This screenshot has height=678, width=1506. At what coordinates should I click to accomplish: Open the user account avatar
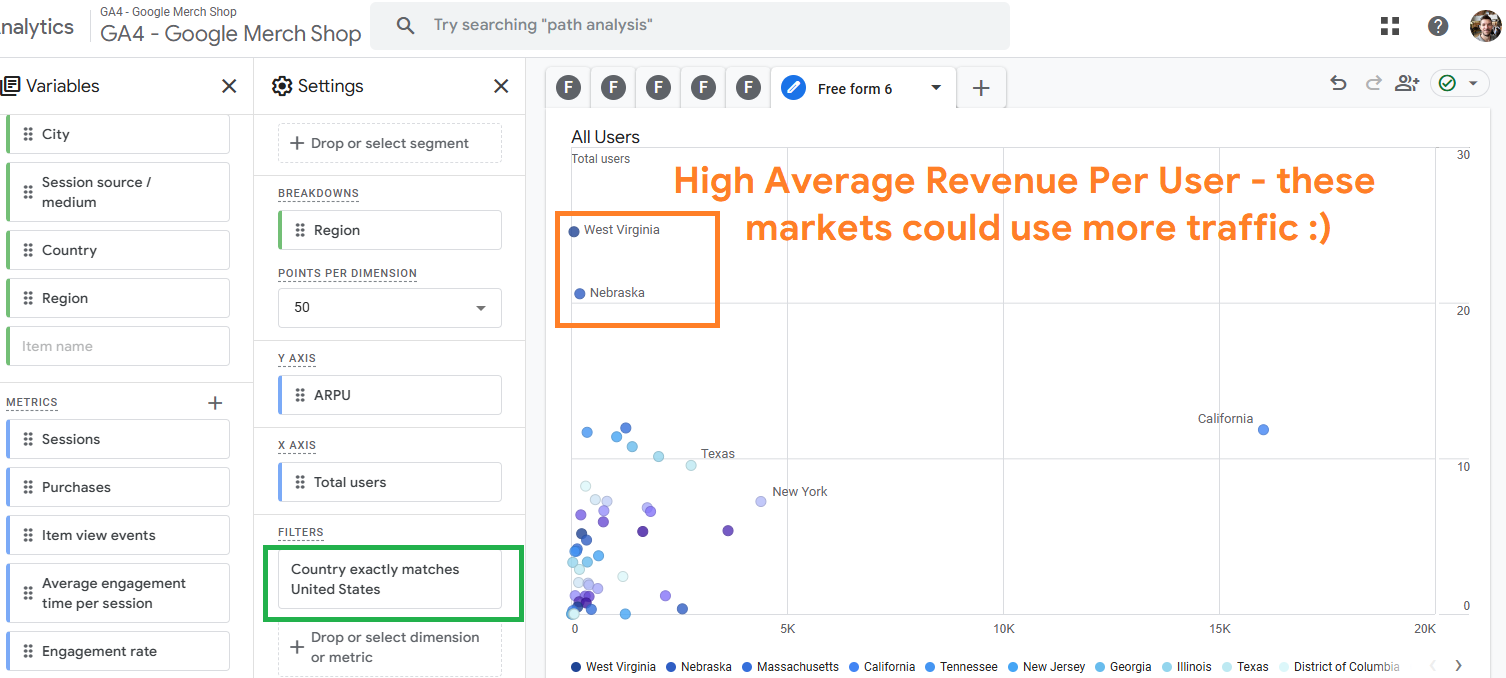[x=1485, y=26]
